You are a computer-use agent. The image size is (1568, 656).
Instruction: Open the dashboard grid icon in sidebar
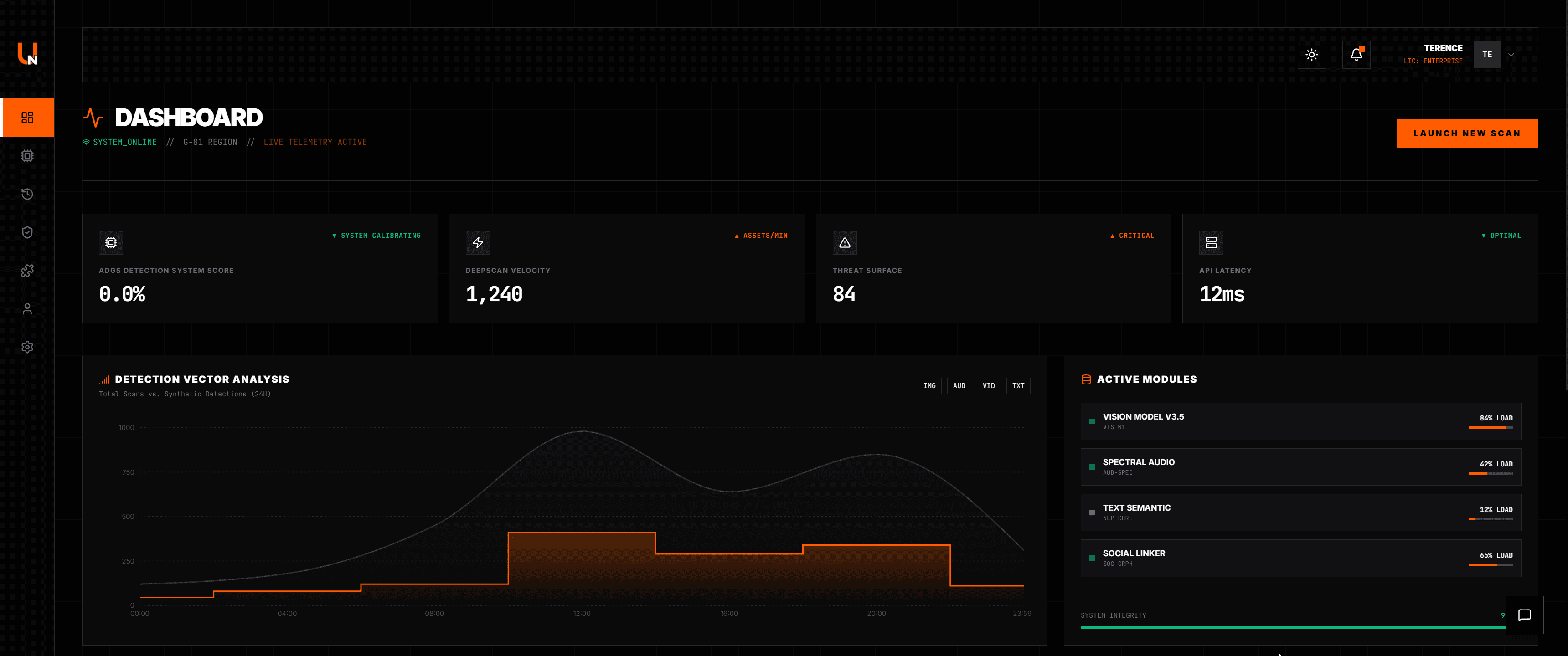27,118
